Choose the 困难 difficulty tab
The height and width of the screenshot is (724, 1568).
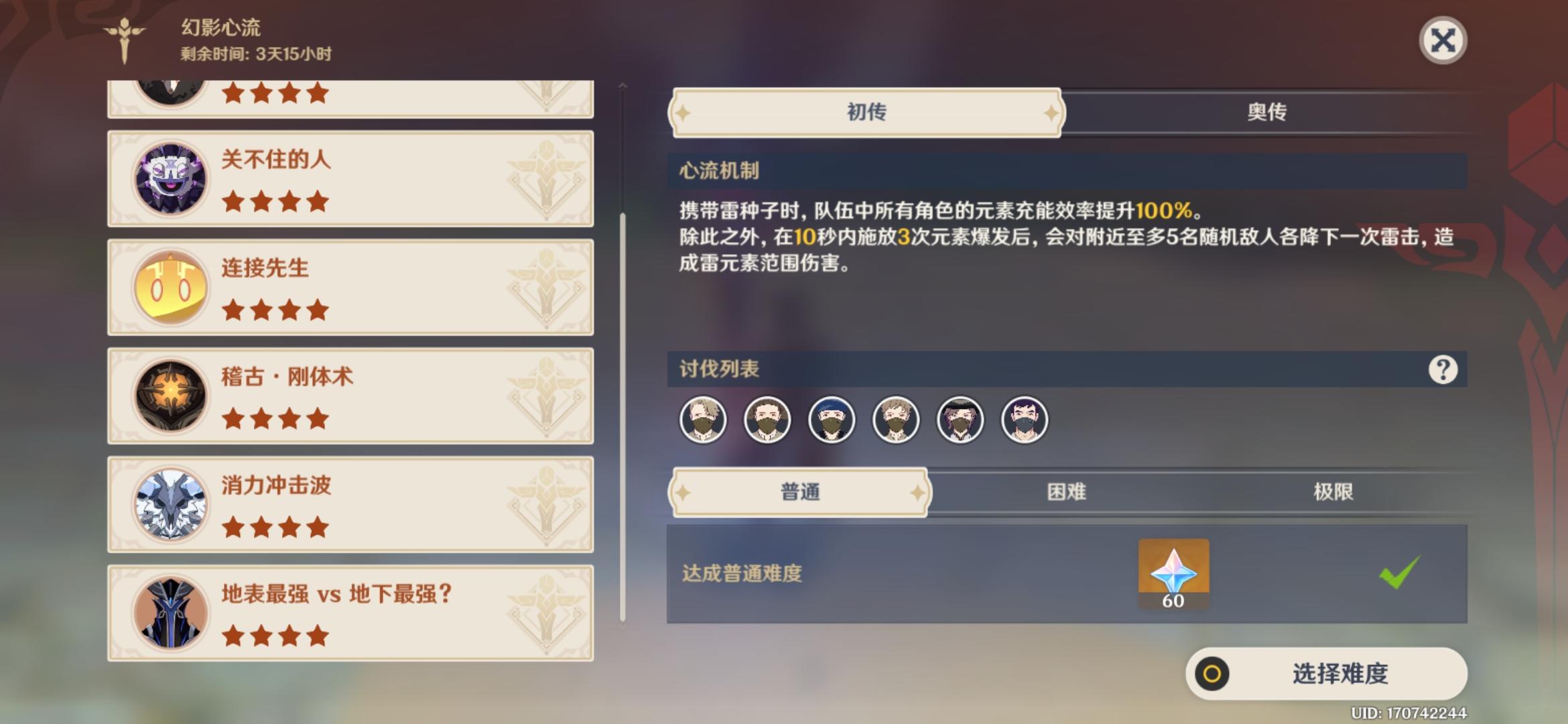(x=1066, y=492)
